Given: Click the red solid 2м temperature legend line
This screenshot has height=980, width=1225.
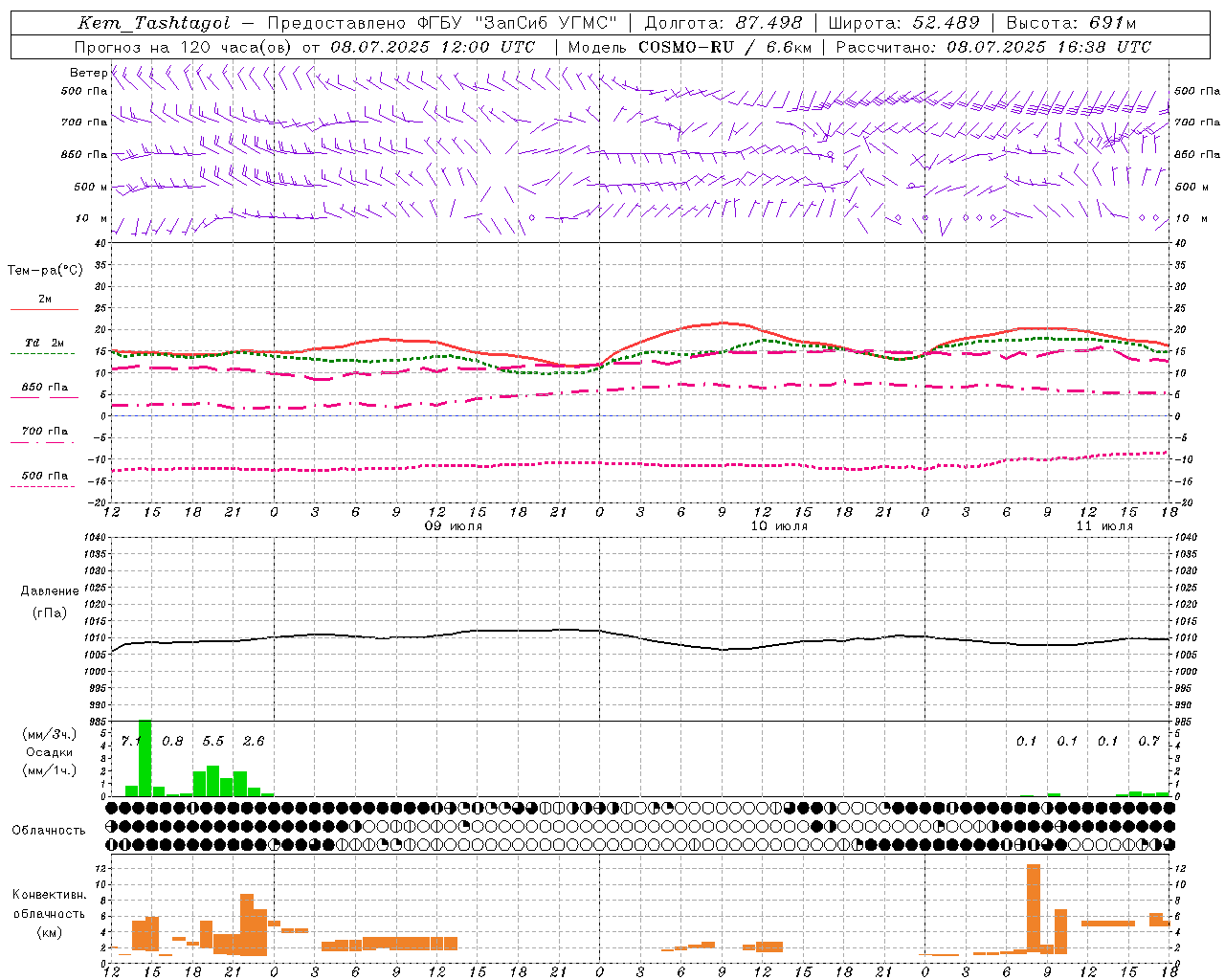Looking at the screenshot, I should click(x=44, y=310).
